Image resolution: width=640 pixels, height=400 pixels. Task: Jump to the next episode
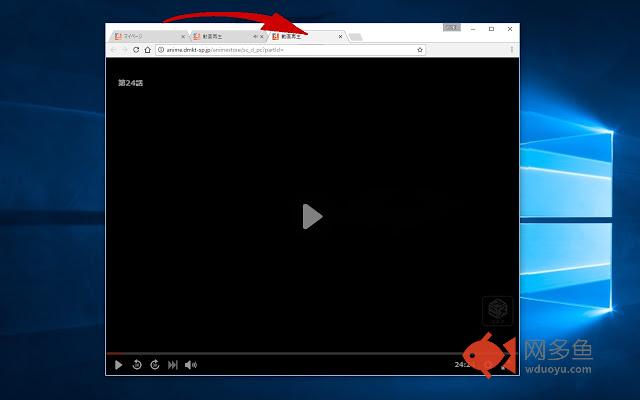[173, 365]
